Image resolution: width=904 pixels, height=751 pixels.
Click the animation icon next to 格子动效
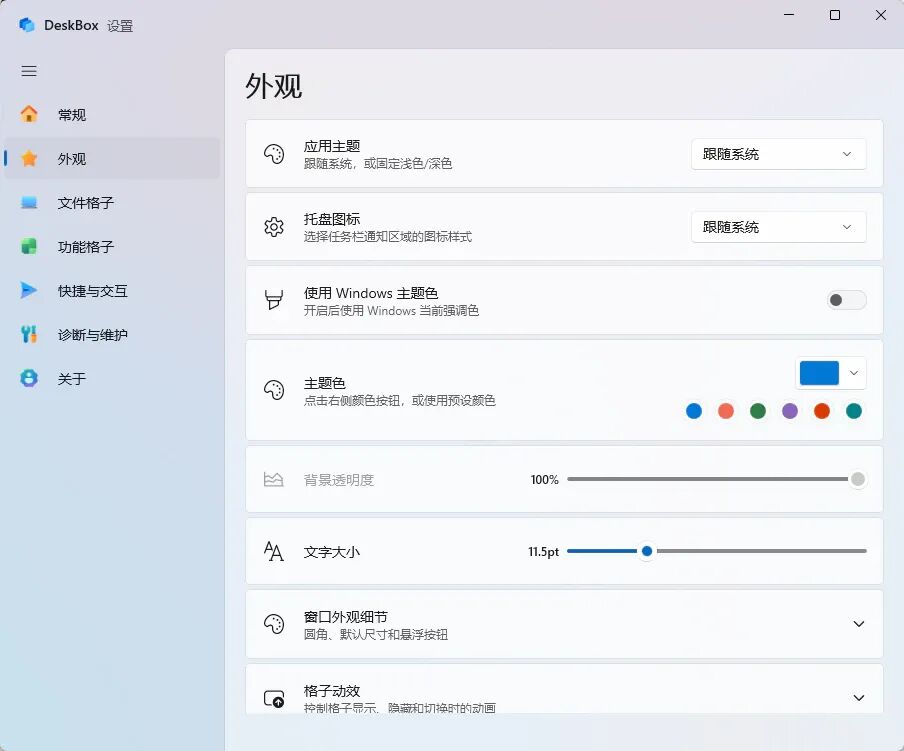[x=274, y=699]
